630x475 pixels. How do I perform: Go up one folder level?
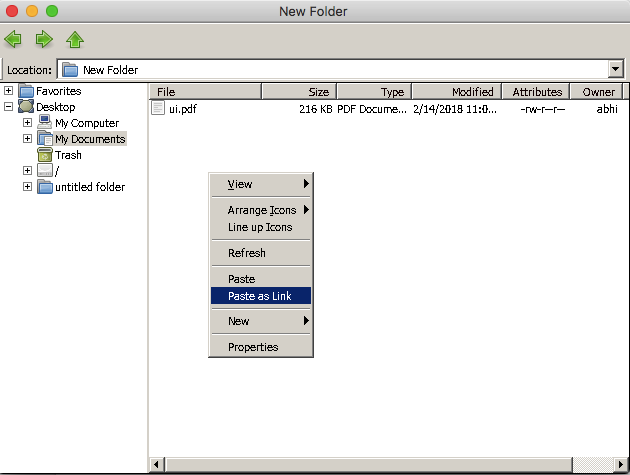coord(75,40)
